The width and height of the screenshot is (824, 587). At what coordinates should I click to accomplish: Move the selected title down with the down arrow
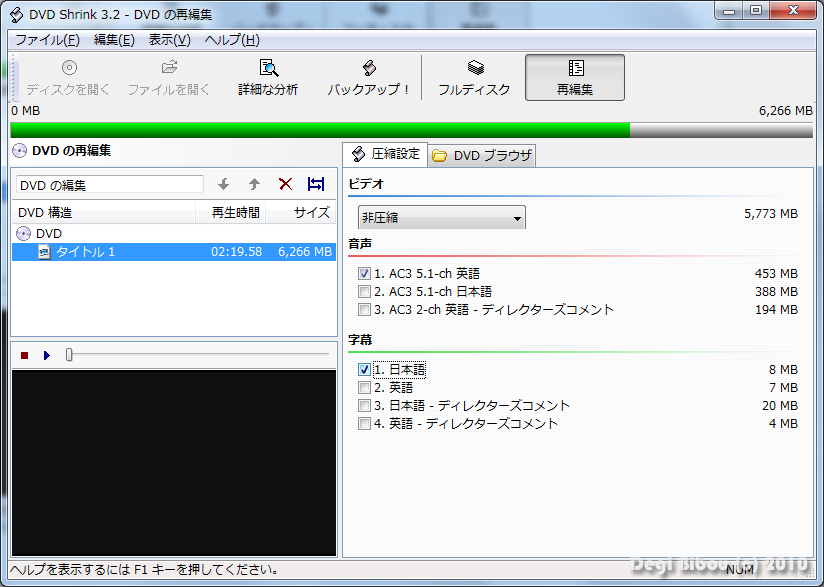224,184
